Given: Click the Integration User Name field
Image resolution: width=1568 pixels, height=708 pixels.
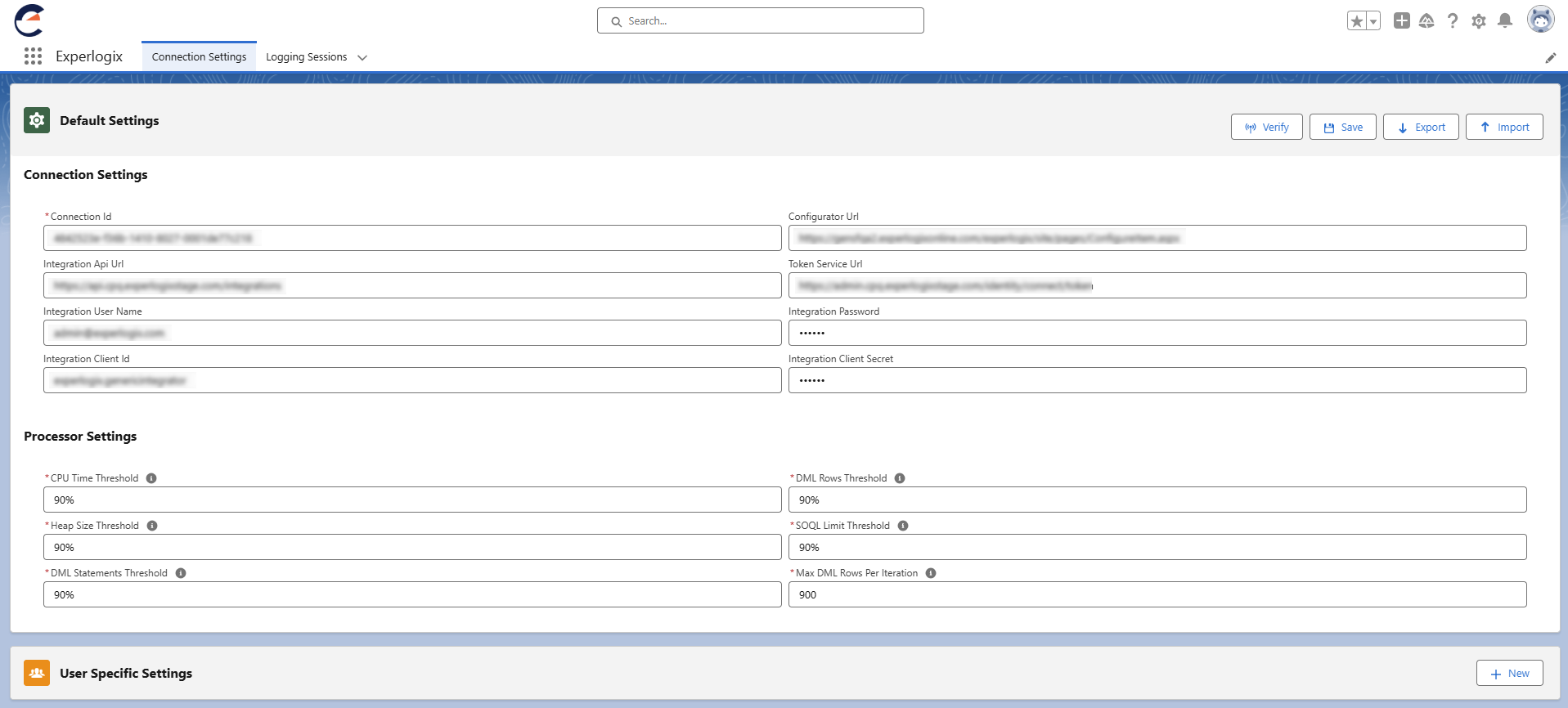Looking at the screenshot, I should 412,333.
